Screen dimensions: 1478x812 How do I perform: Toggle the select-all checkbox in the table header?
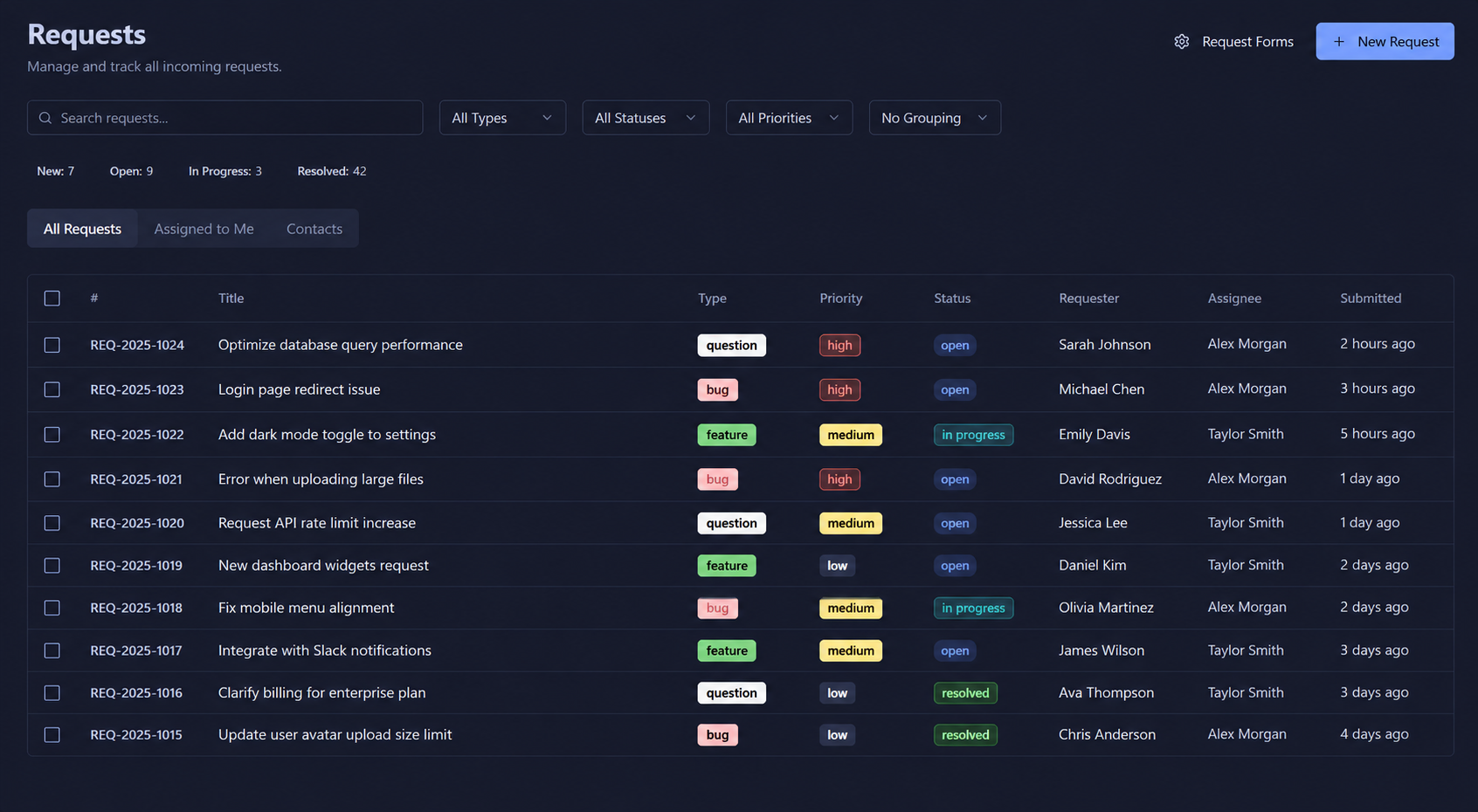(x=52, y=299)
